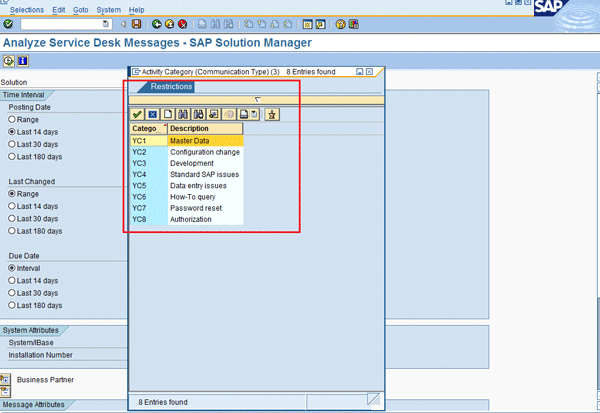Open the Goto menu

pyautogui.click(x=81, y=9)
